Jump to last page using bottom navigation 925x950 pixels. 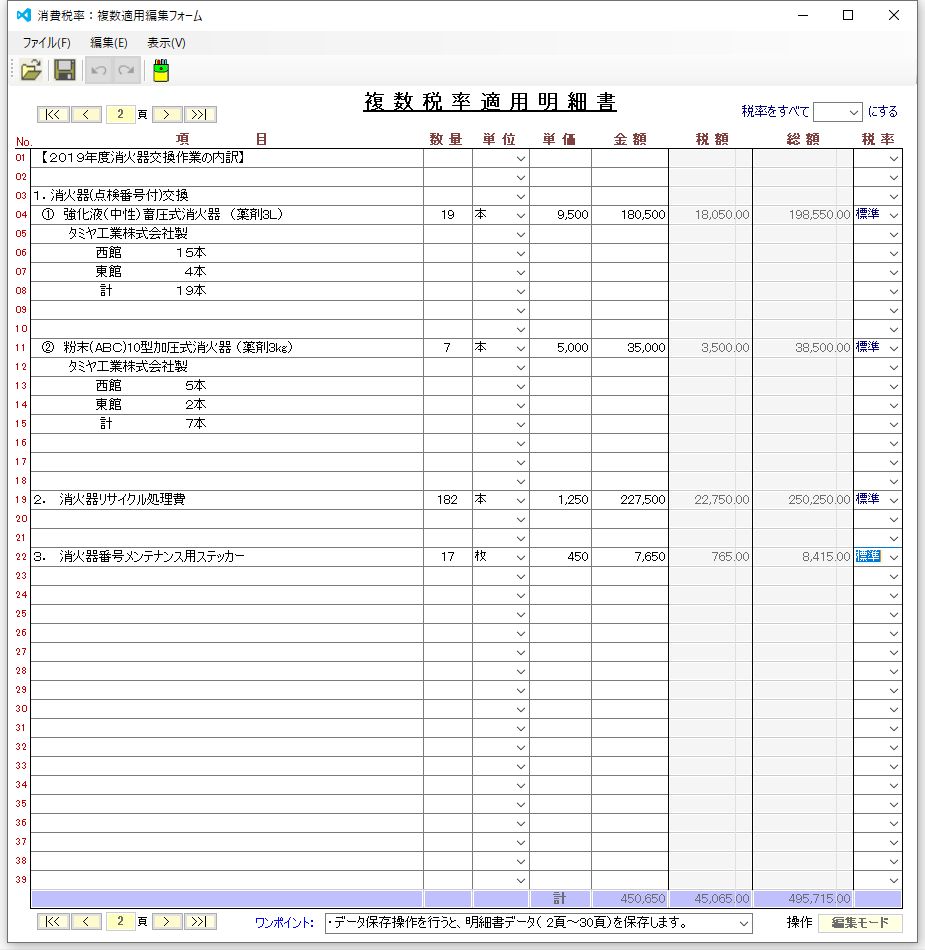[200, 922]
